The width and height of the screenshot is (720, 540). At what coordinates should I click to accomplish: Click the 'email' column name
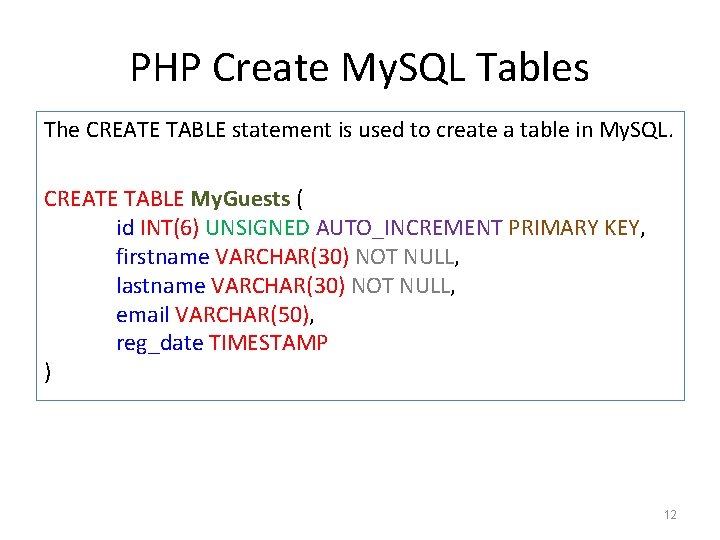pyautogui.click(x=143, y=315)
